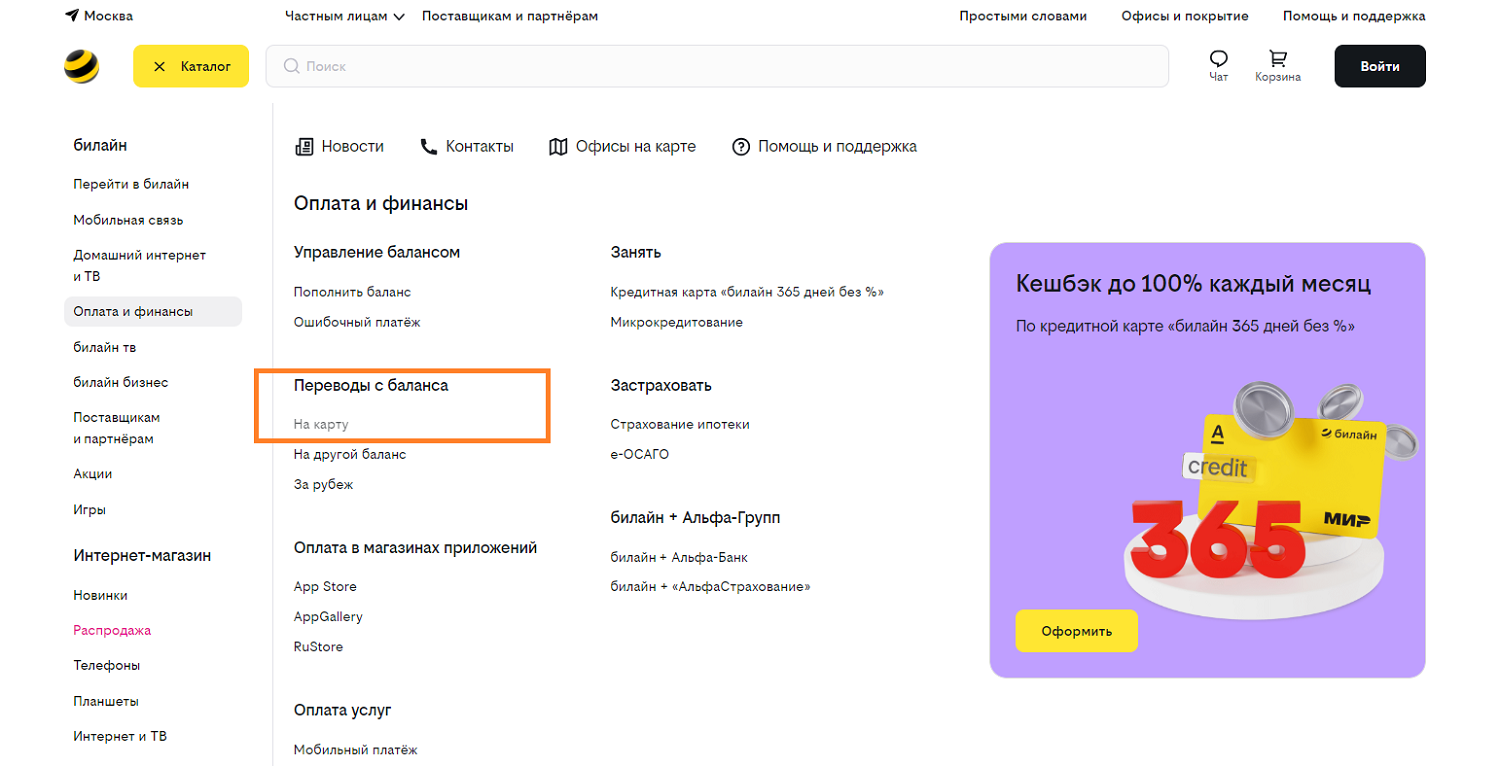Select Мобильная связь in sidebar
Viewport: 1500px width, 766px height.
click(x=128, y=220)
